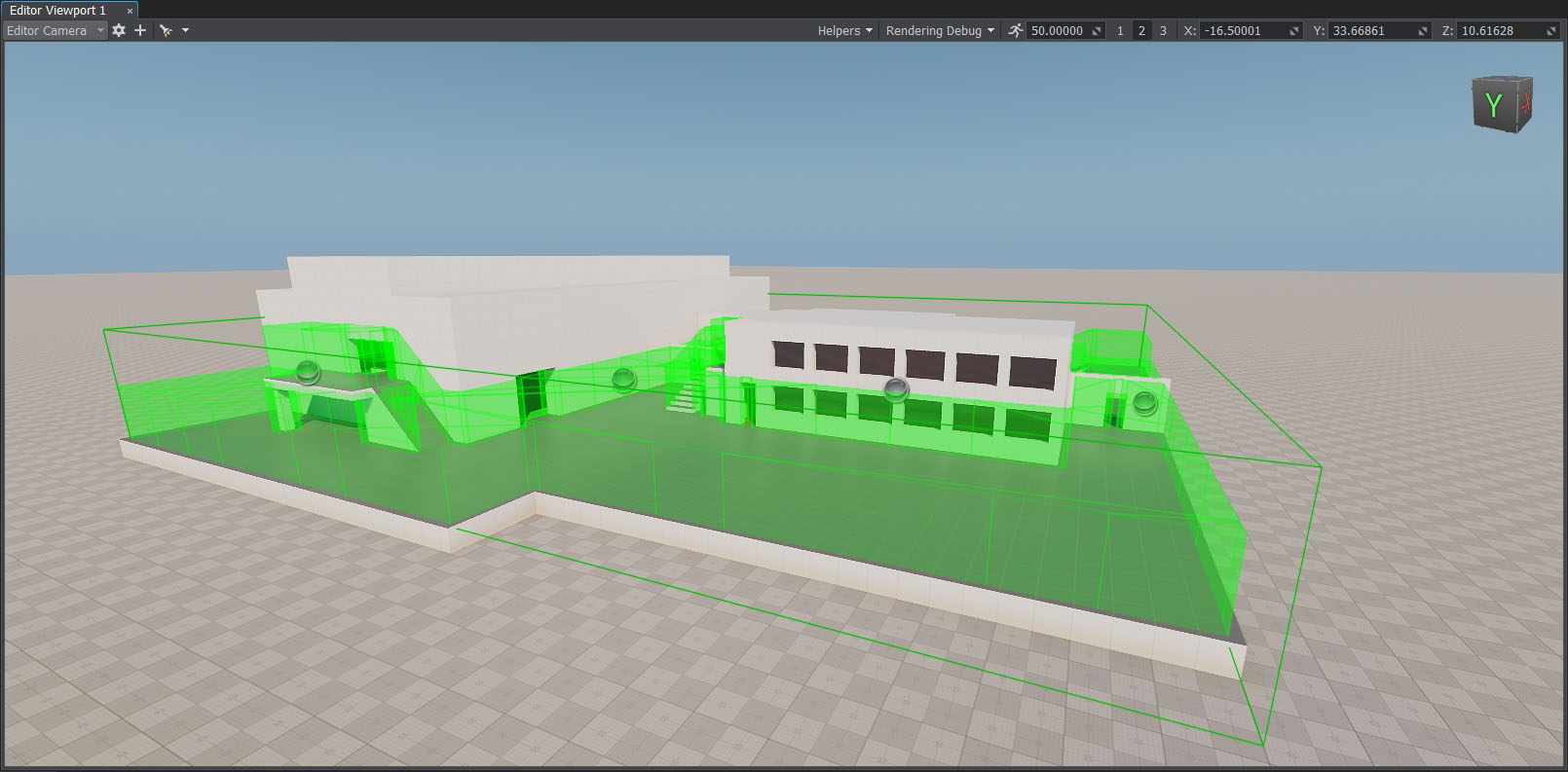Open camera settings gear icon
Viewport: 1568px width, 772px height.
[119, 30]
